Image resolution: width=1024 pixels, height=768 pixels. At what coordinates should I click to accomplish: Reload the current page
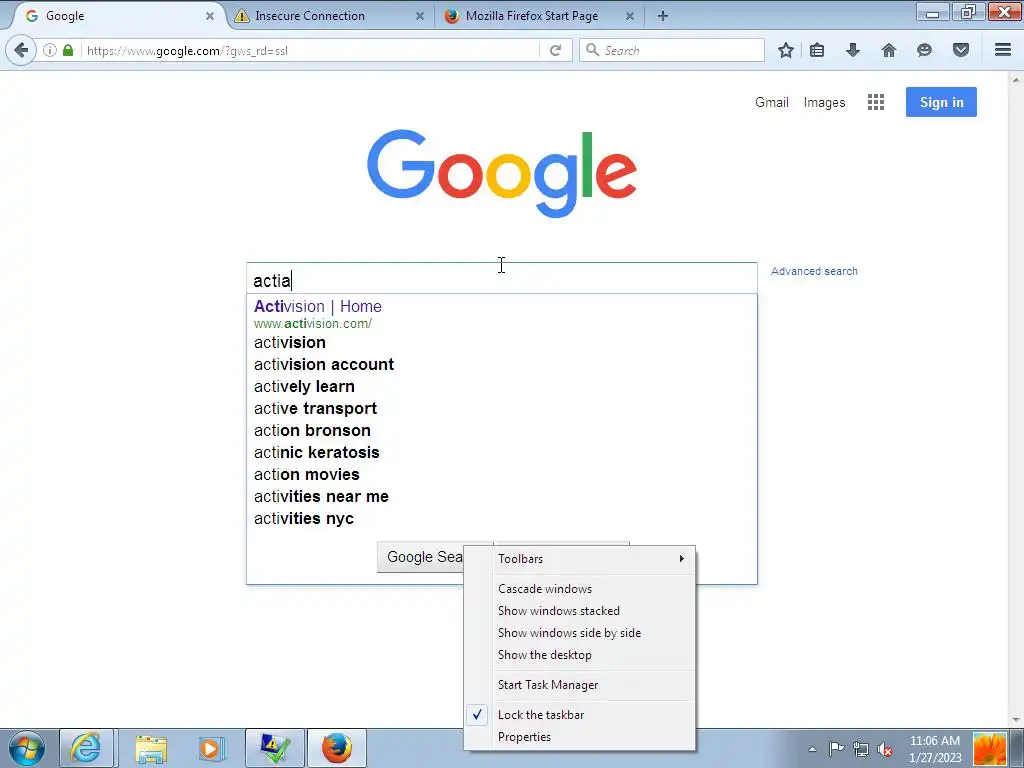[556, 50]
